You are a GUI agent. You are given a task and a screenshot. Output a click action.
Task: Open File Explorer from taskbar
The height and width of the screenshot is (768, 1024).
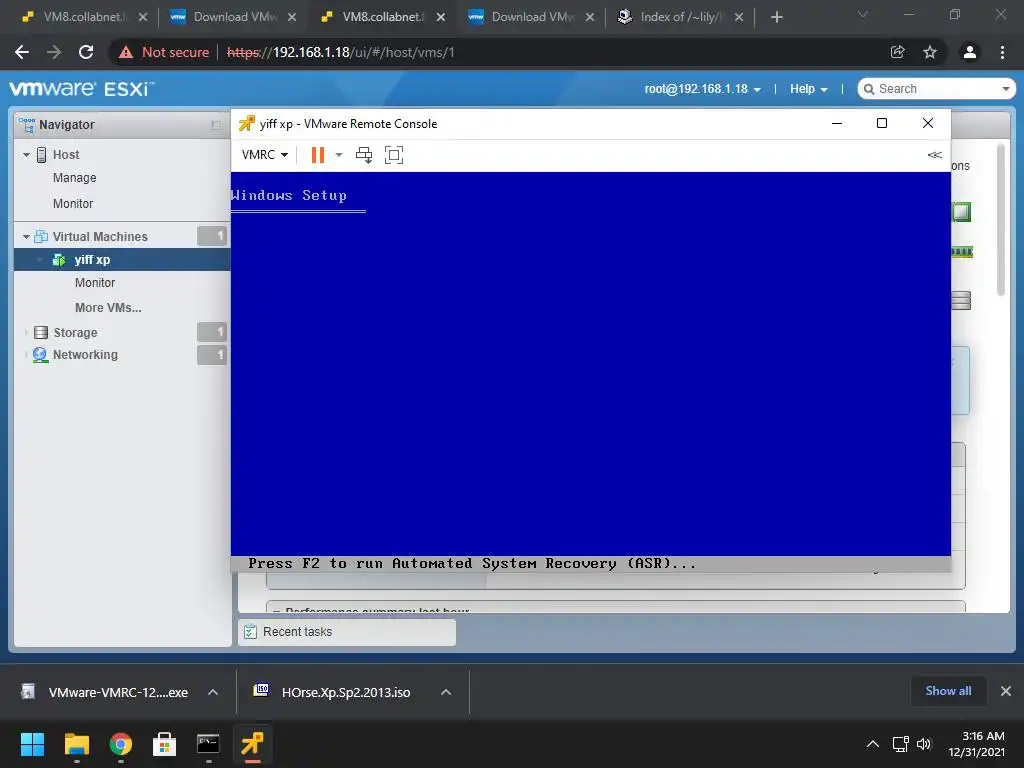pos(76,744)
